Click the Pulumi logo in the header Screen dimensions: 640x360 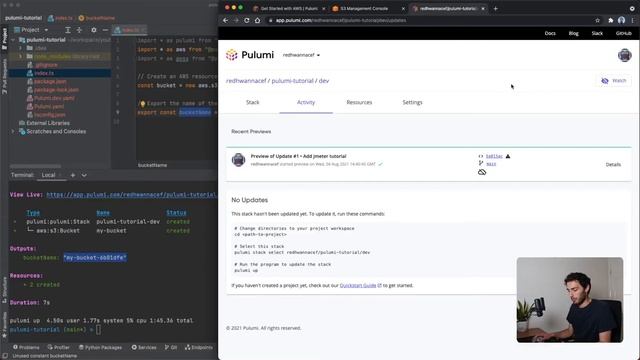point(250,55)
